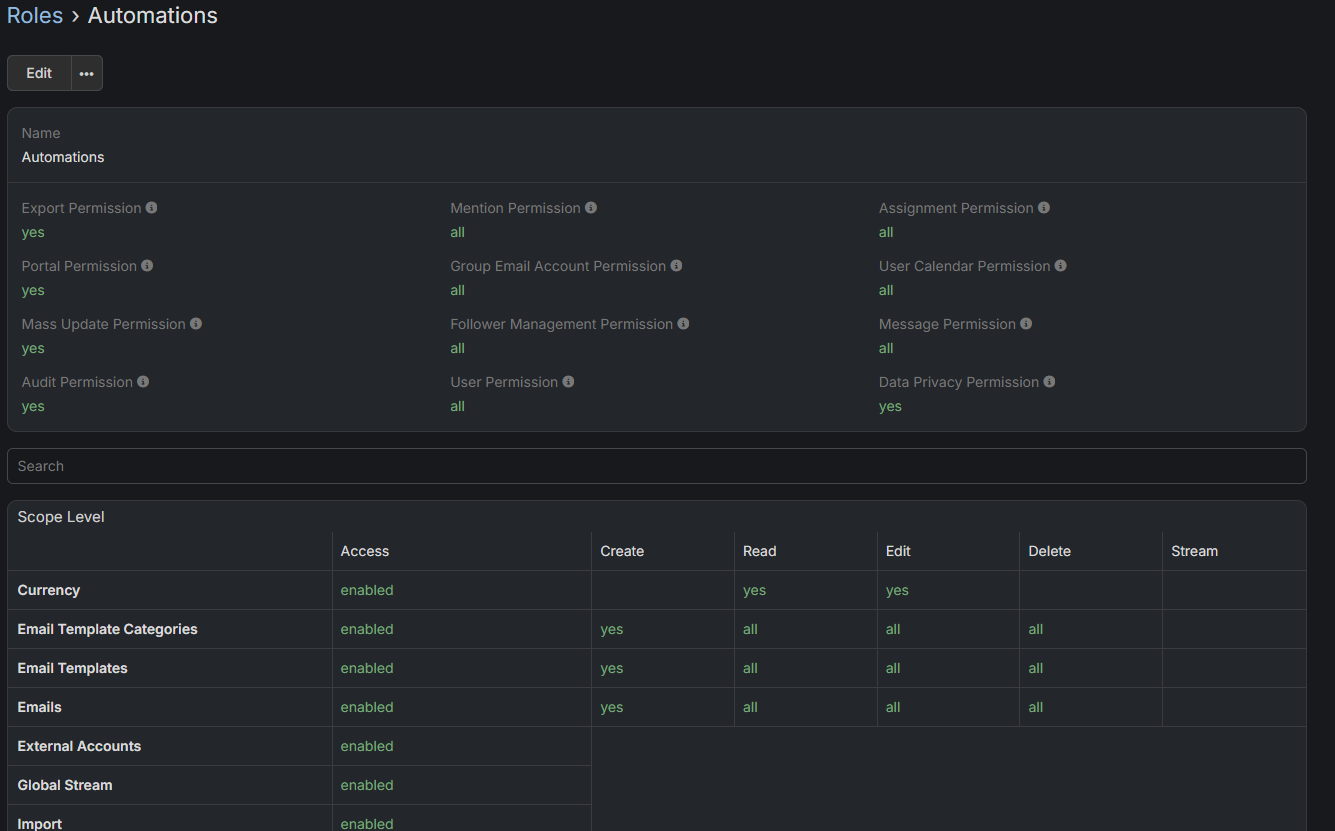Click Assignment Permission info icon
This screenshot has height=831, width=1335.
point(1044,208)
